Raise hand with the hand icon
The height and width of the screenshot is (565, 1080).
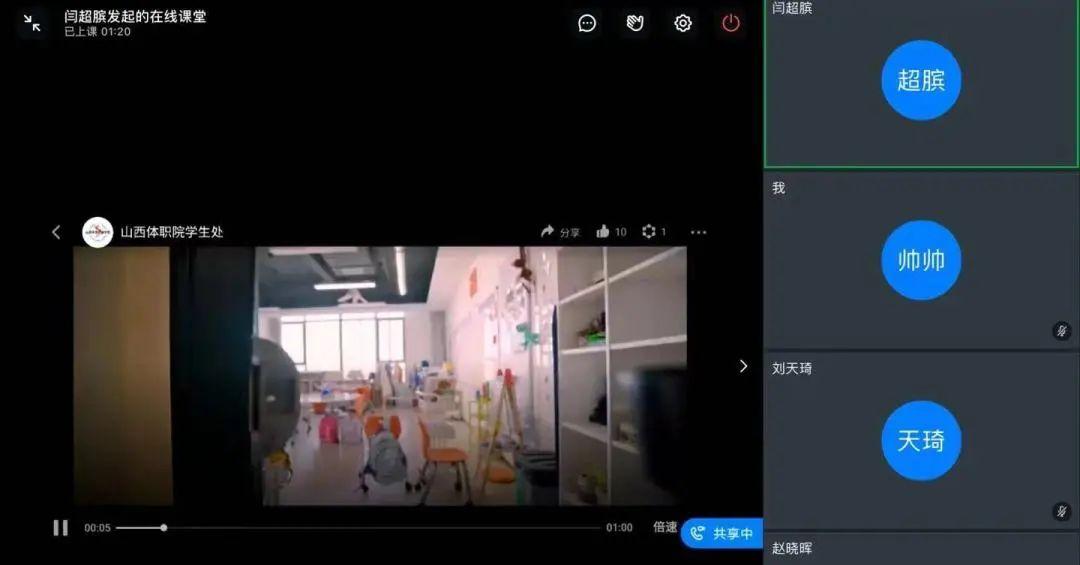(635, 23)
